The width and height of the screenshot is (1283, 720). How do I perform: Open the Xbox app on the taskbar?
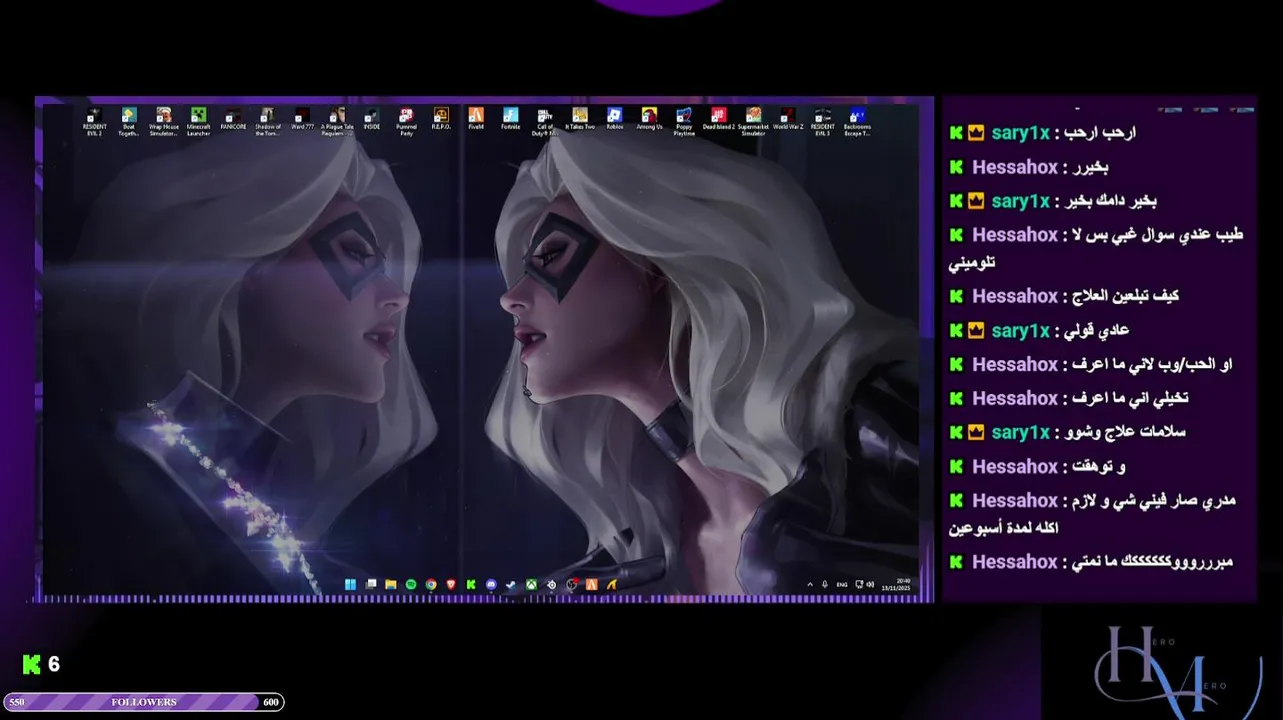531,584
